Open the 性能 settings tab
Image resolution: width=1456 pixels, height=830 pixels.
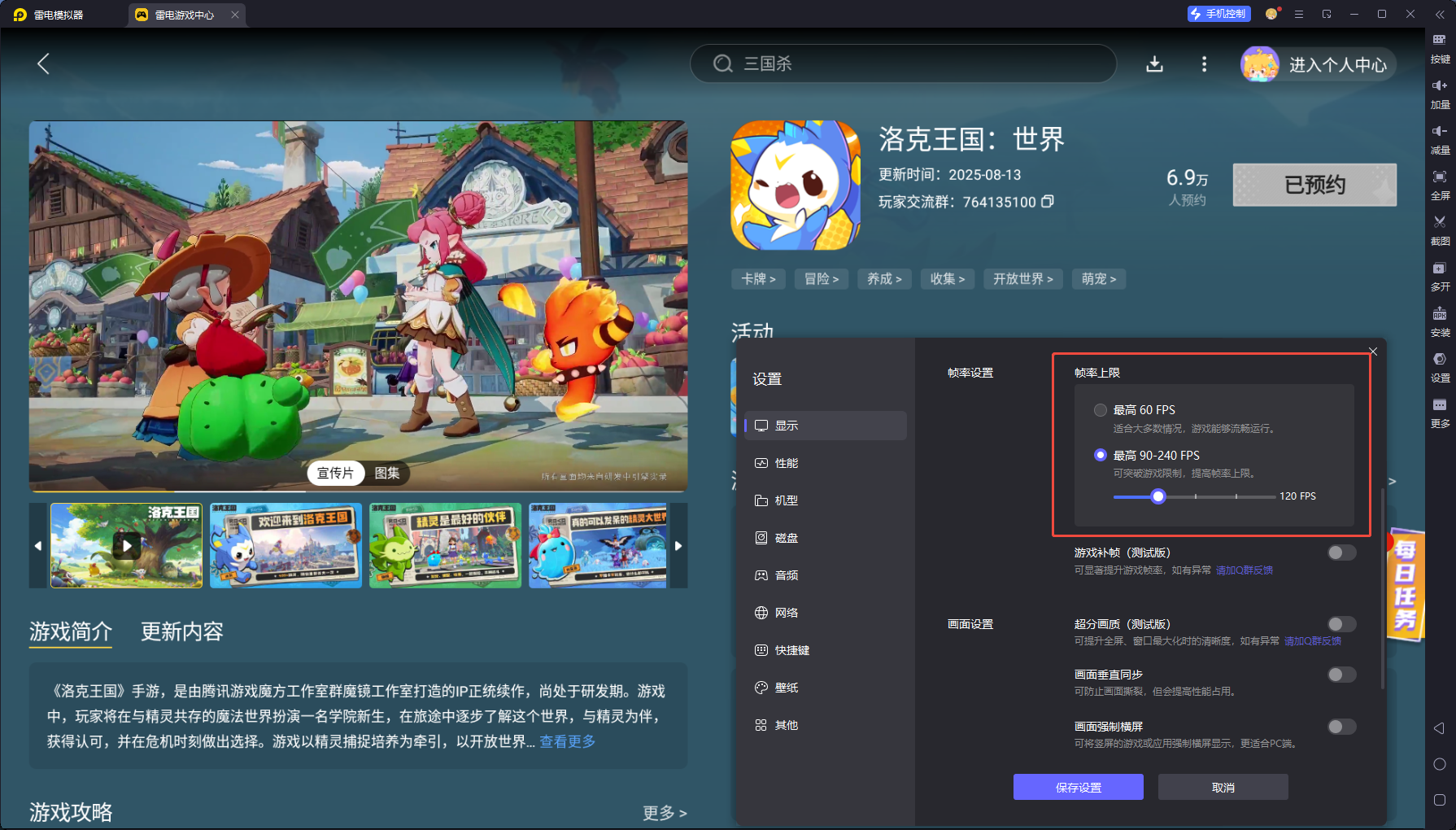(786, 463)
